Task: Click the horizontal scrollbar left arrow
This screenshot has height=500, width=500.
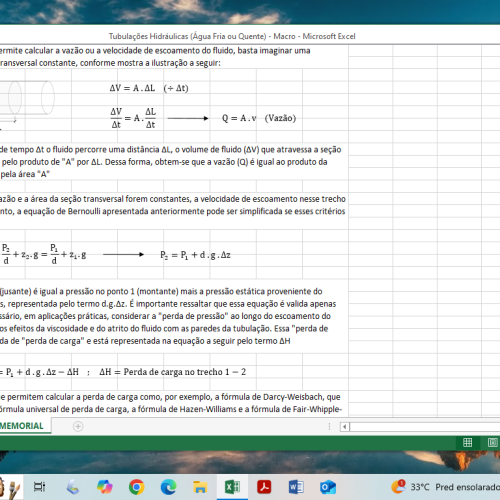Action: tap(345, 426)
